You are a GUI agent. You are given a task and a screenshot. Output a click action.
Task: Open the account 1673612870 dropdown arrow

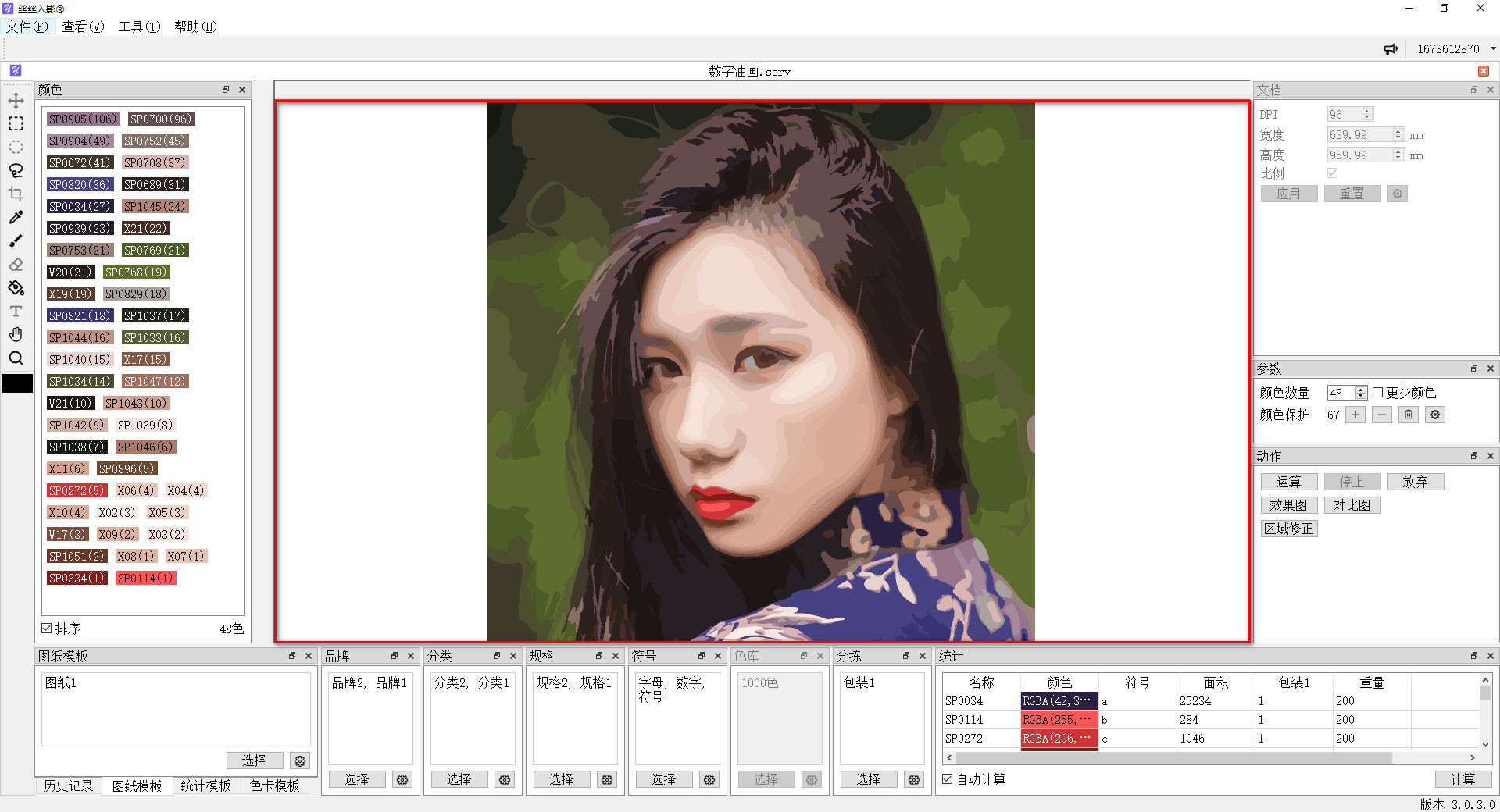pyautogui.click(x=1493, y=48)
